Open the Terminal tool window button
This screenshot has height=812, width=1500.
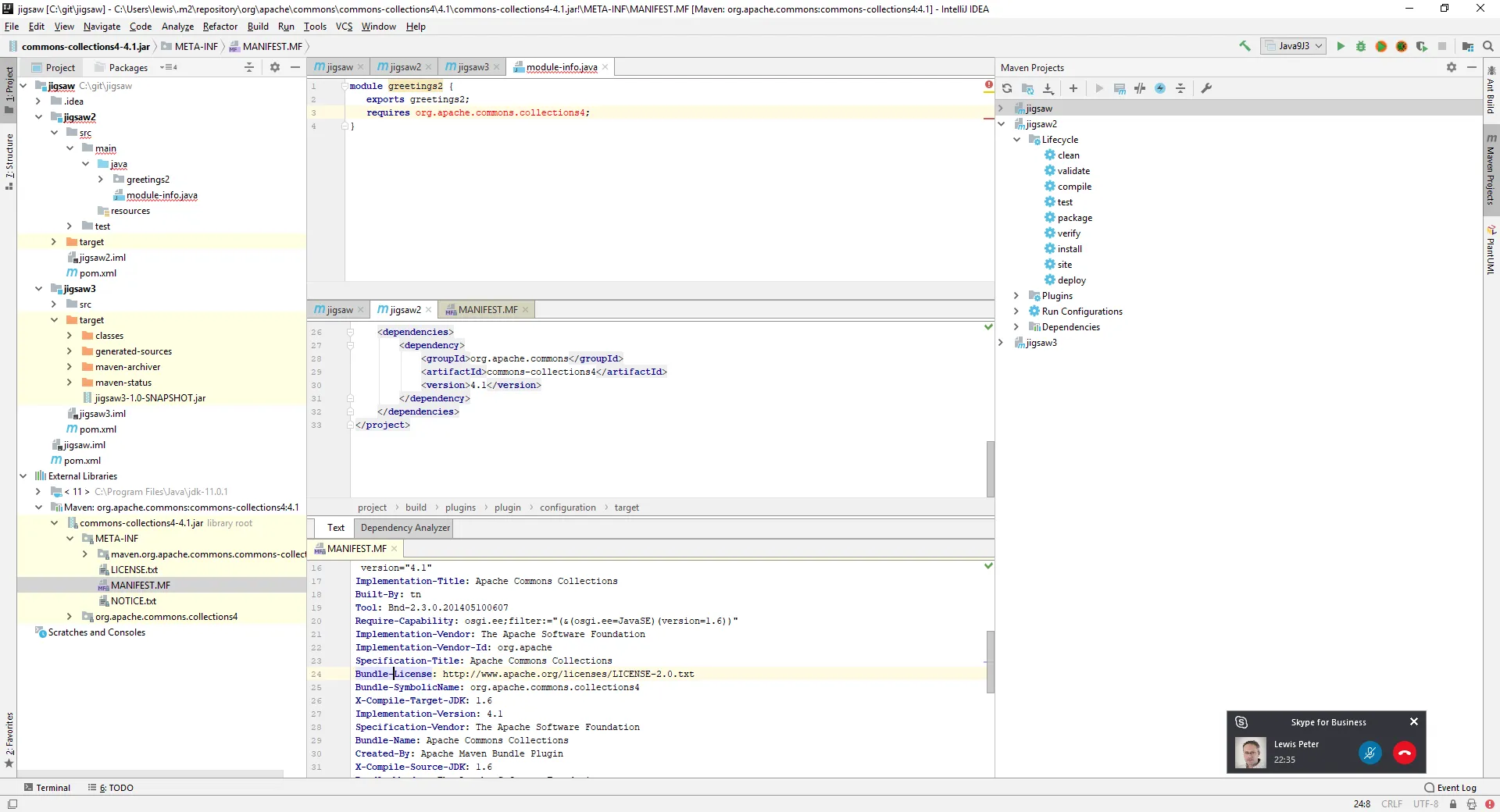coord(47,788)
